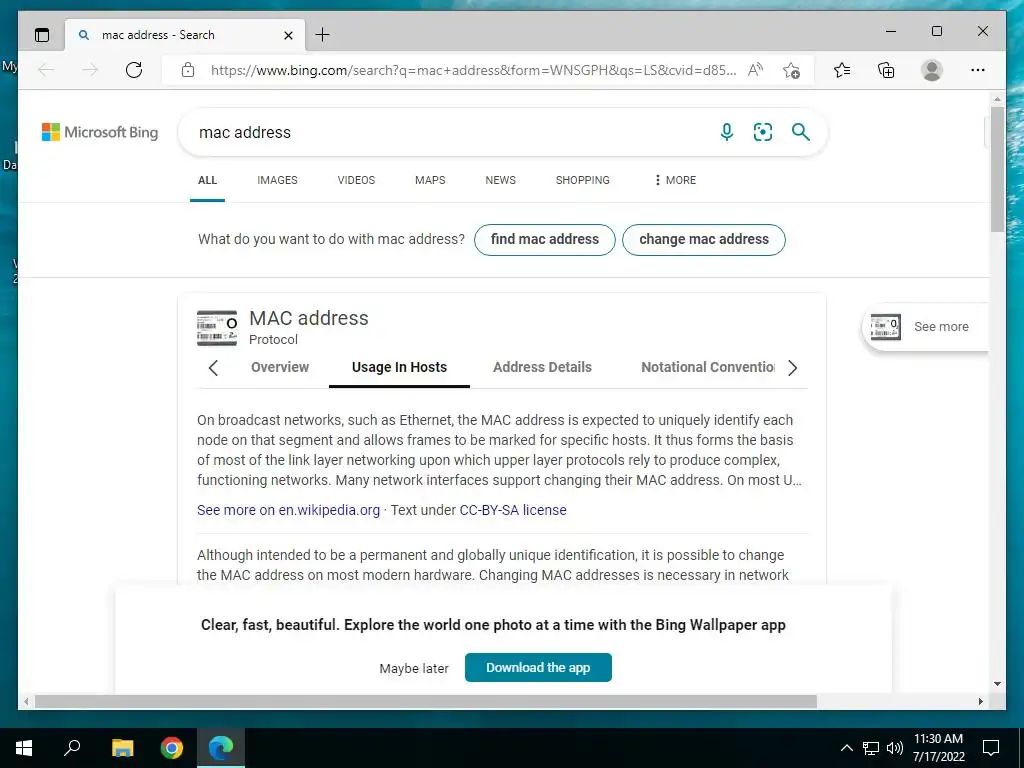Open the user profile menu
Viewport: 1024px width, 768px height.
(x=932, y=70)
